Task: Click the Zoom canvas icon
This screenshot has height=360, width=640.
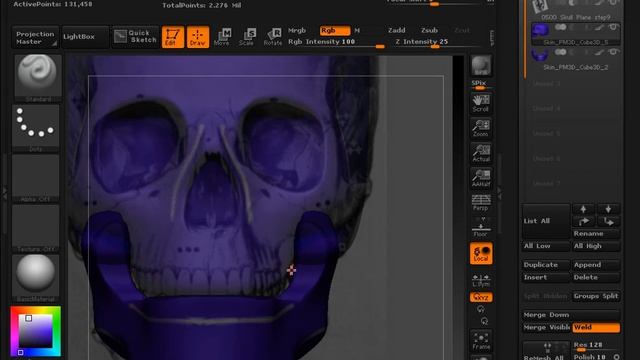Action: 481,128
